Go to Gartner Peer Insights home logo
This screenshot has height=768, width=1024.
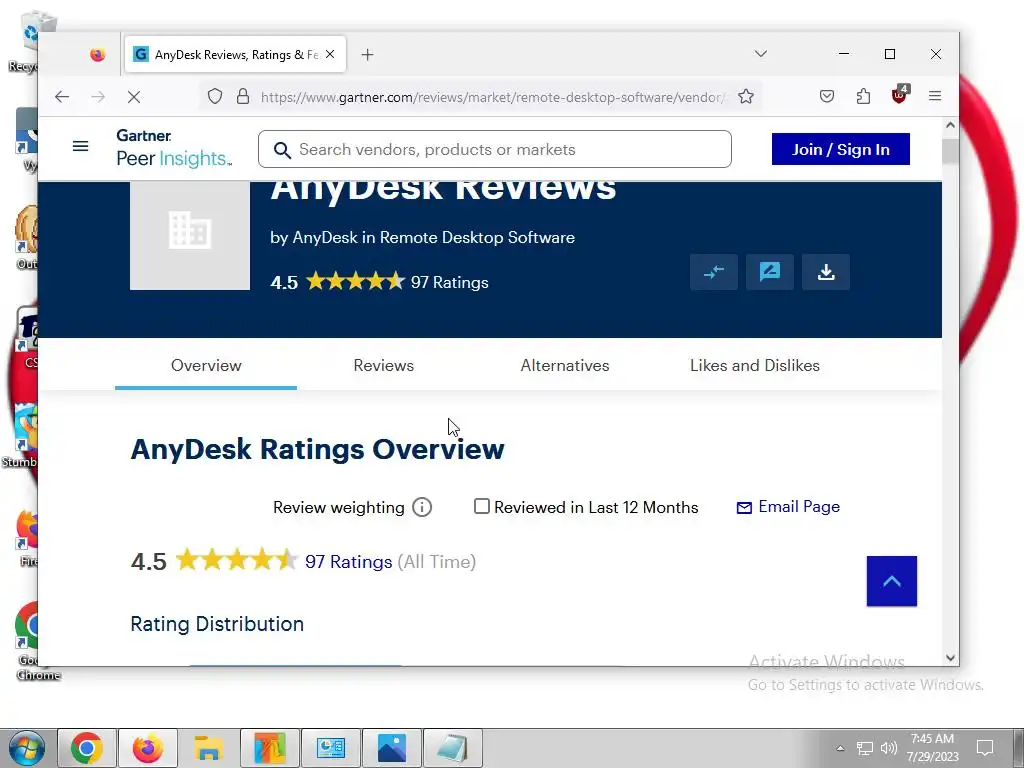pyautogui.click(x=174, y=148)
